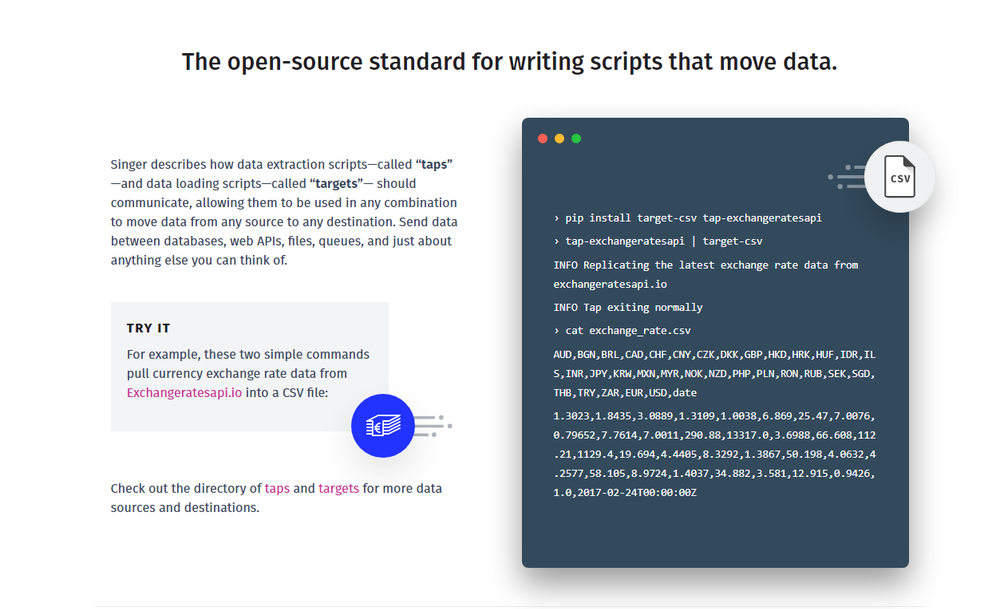
Task: Click the bold word "taps" in the paragraph
Action: pyautogui.click(x=434, y=165)
